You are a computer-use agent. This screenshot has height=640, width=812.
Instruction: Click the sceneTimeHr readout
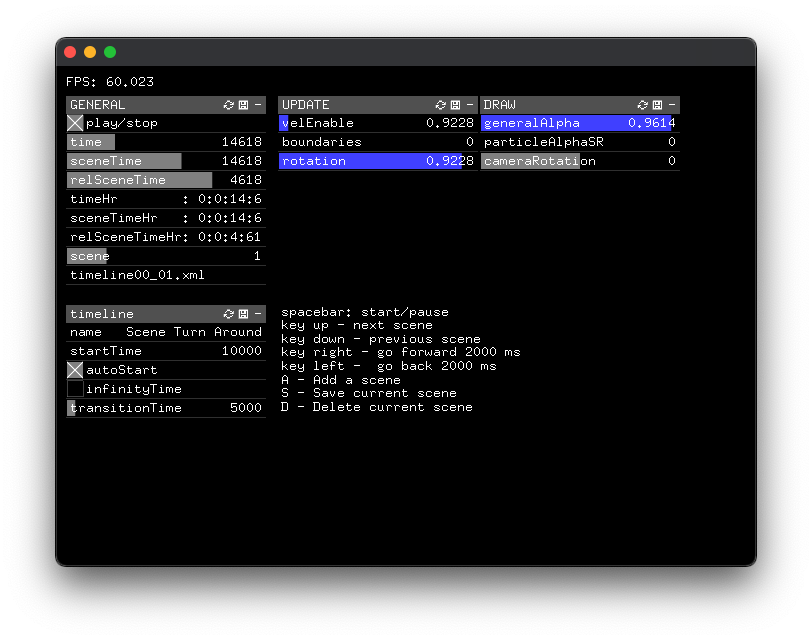[x=166, y=218]
